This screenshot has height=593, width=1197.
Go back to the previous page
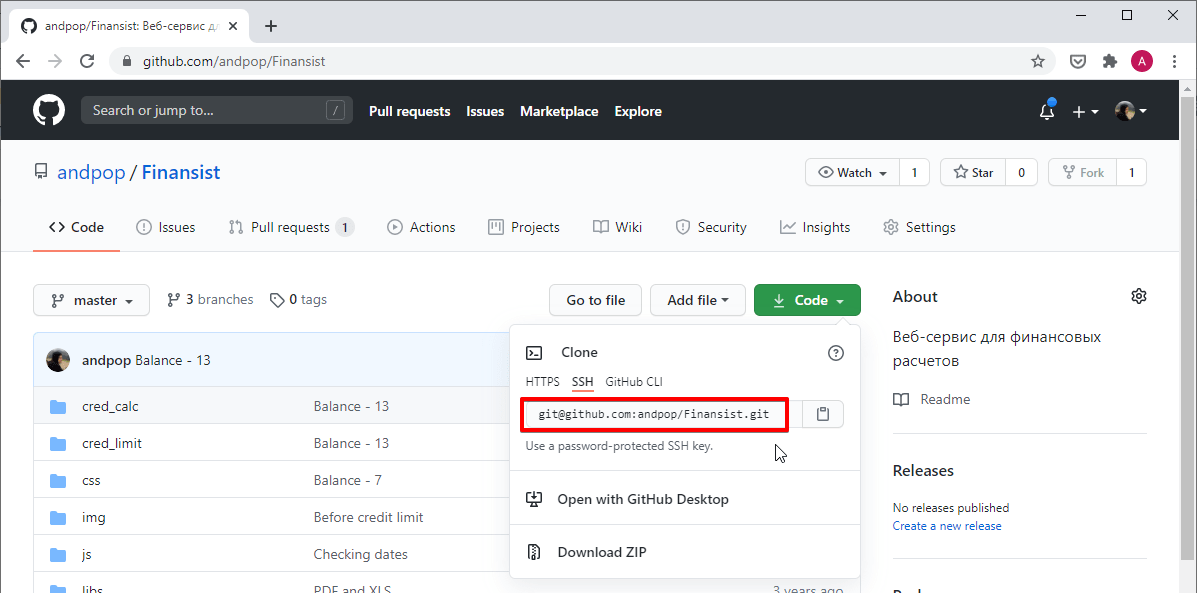[23, 61]
